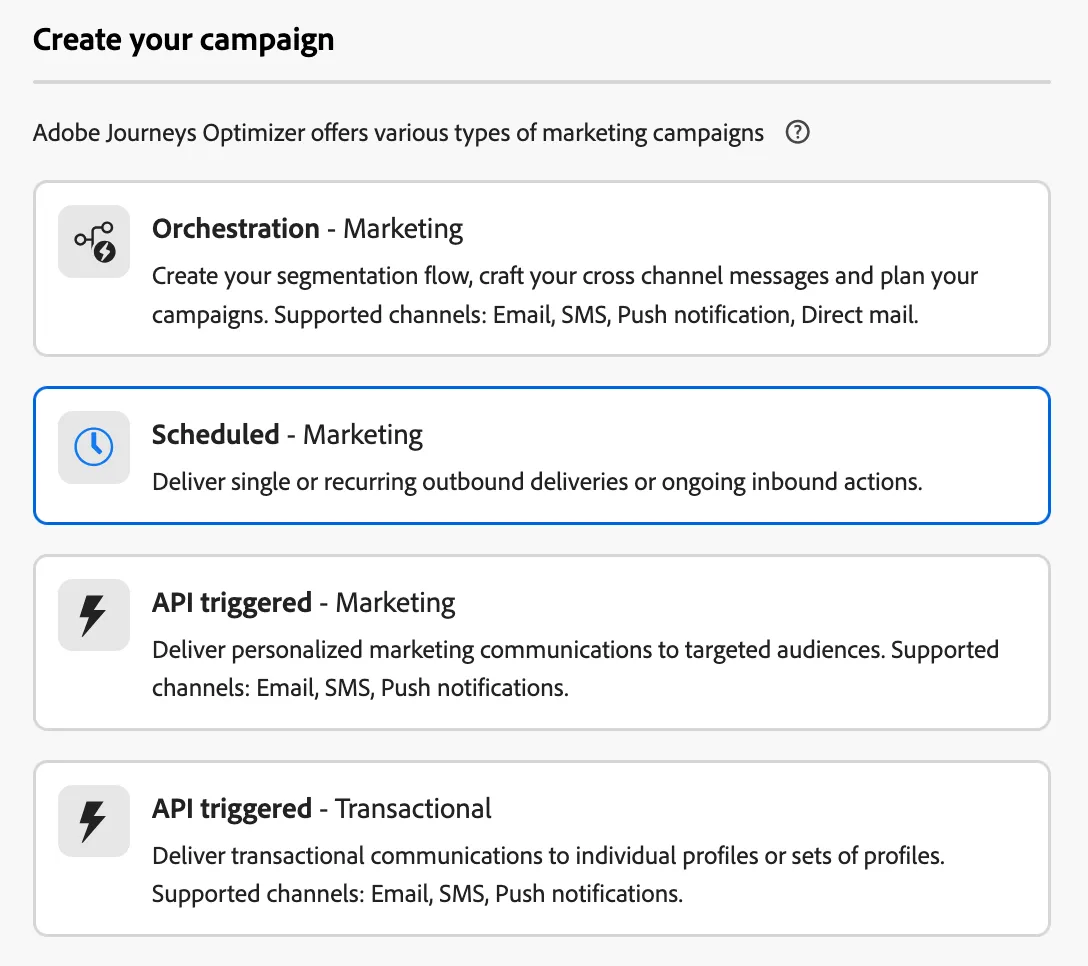1088x966 pixels.
Task: Select the API triggered - Marketing heading
Action: click(303, 603)
